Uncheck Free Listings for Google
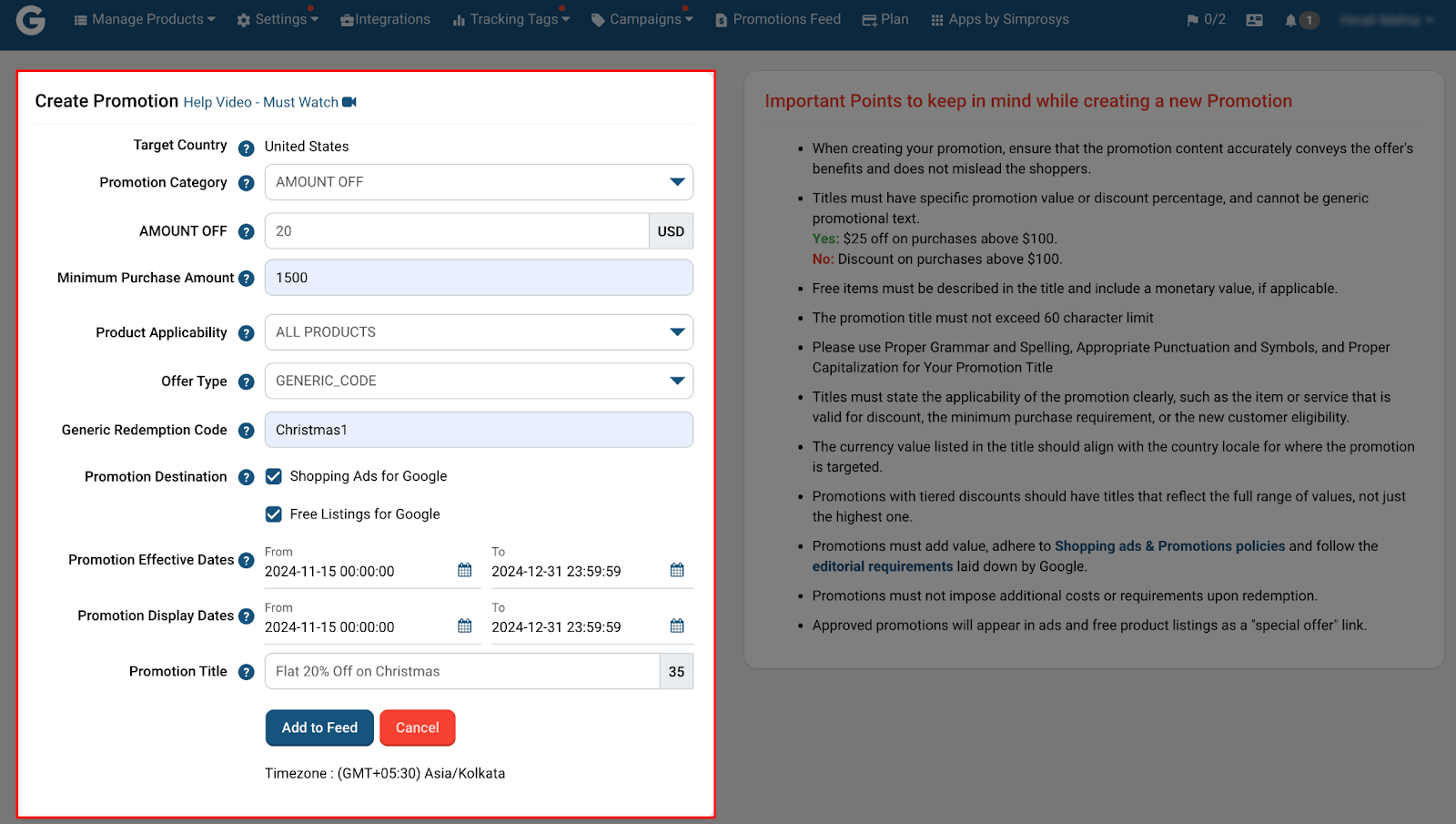This screenshot has width=1456, height=824. coord(273,514)
